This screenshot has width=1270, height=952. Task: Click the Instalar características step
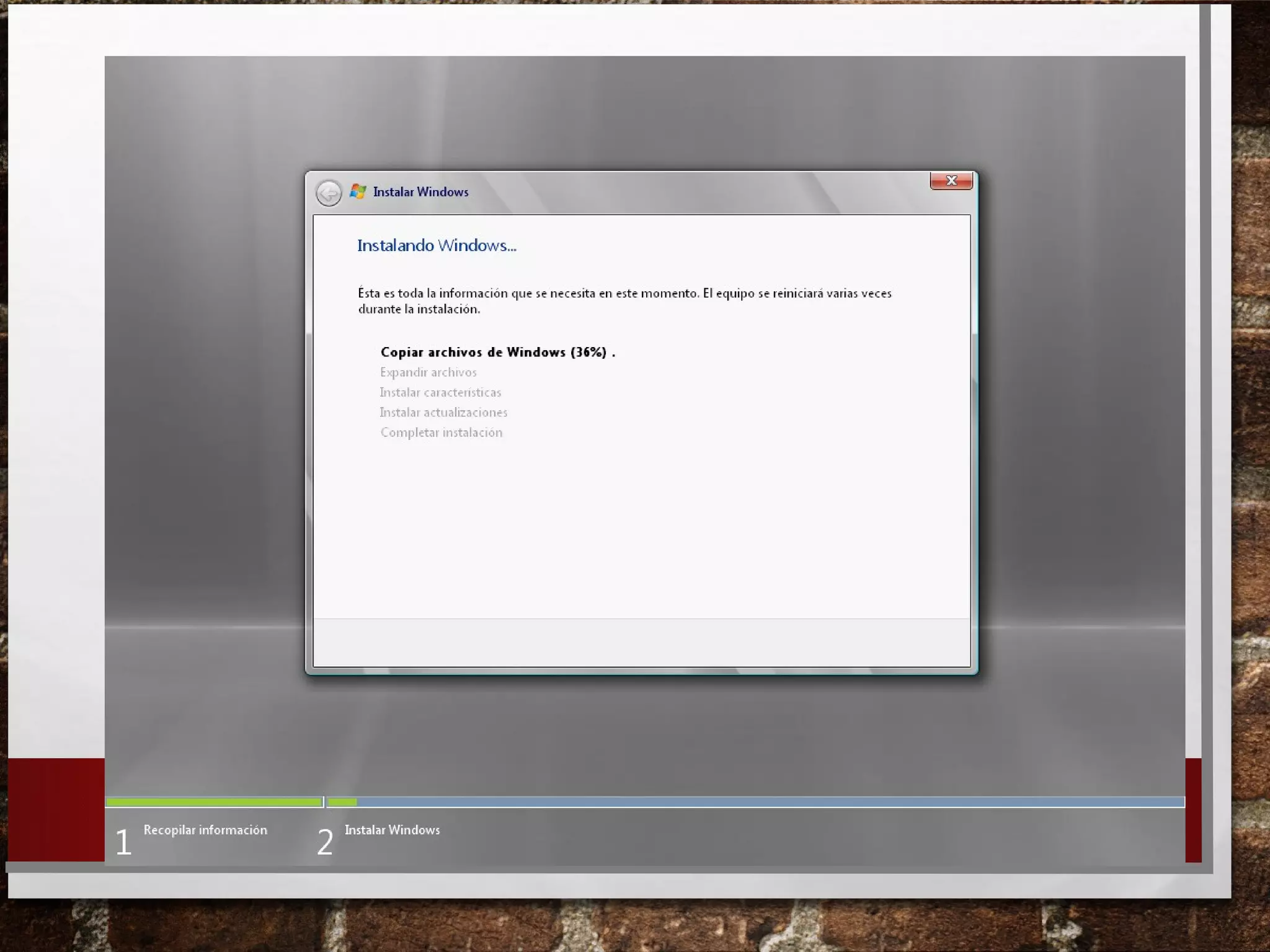440,392
